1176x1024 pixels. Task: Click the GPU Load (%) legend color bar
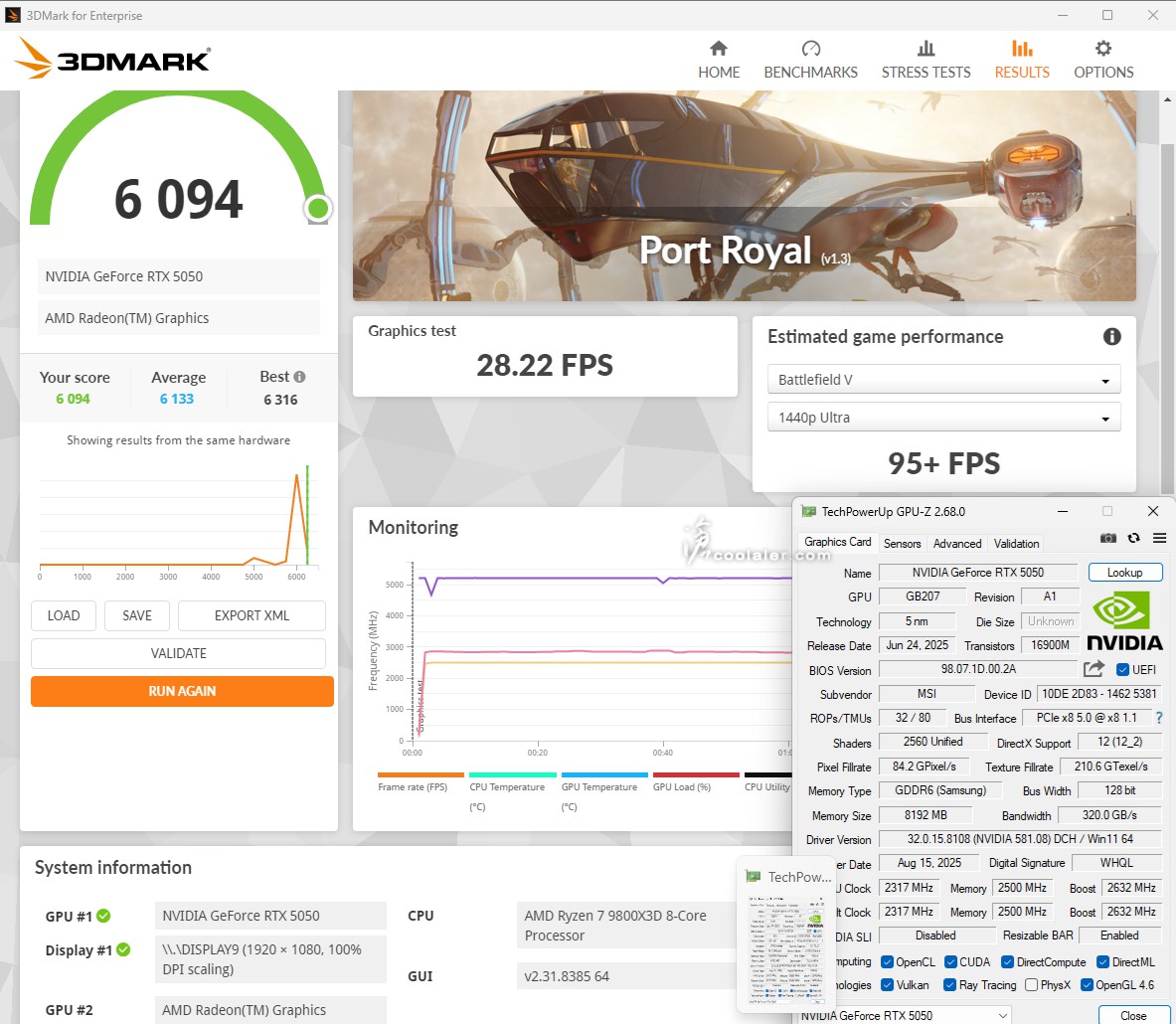click(x=696, y=774)
